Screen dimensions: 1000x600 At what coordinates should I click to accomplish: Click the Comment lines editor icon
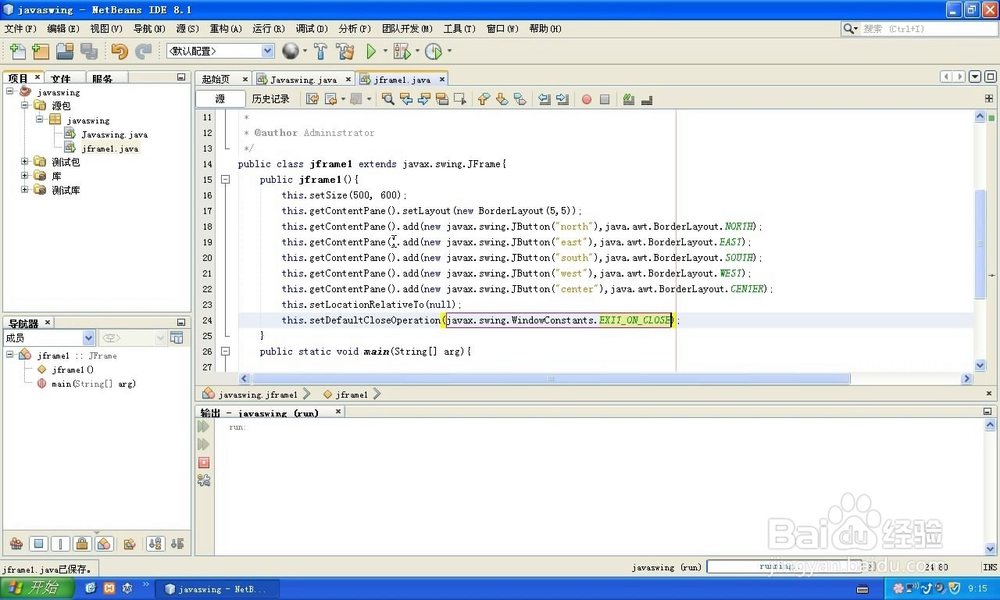(x=629, y=99)
